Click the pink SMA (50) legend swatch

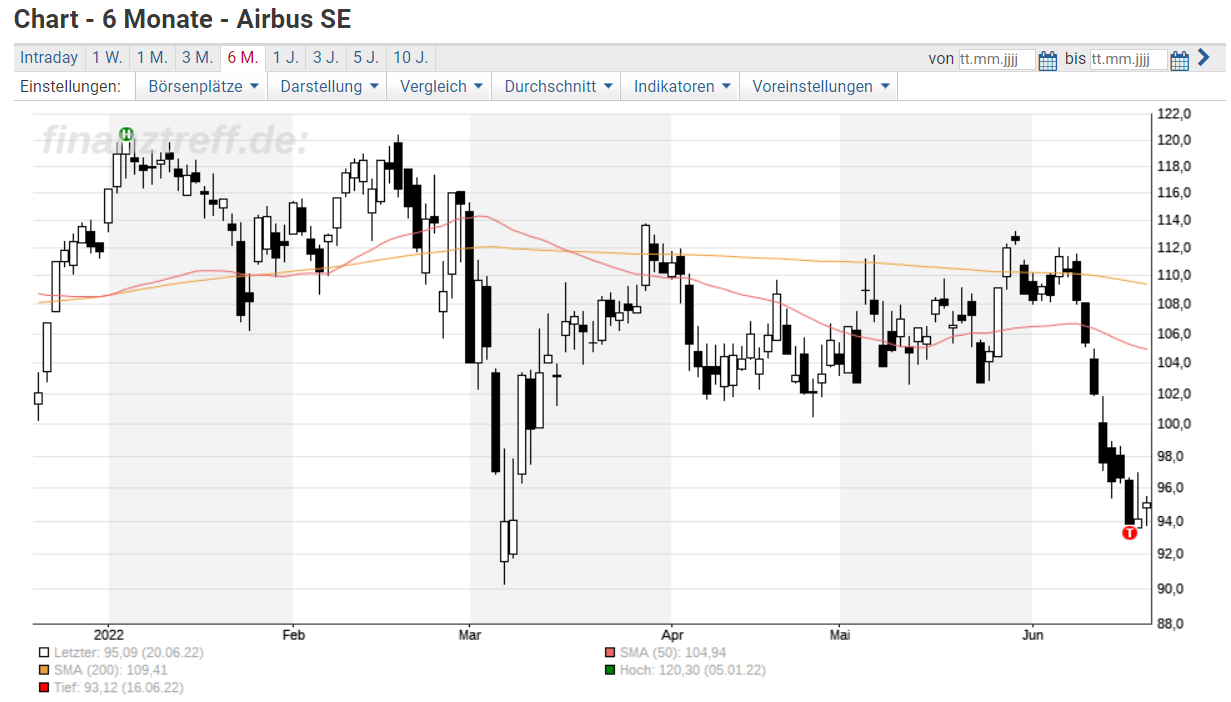pos(610,653)
